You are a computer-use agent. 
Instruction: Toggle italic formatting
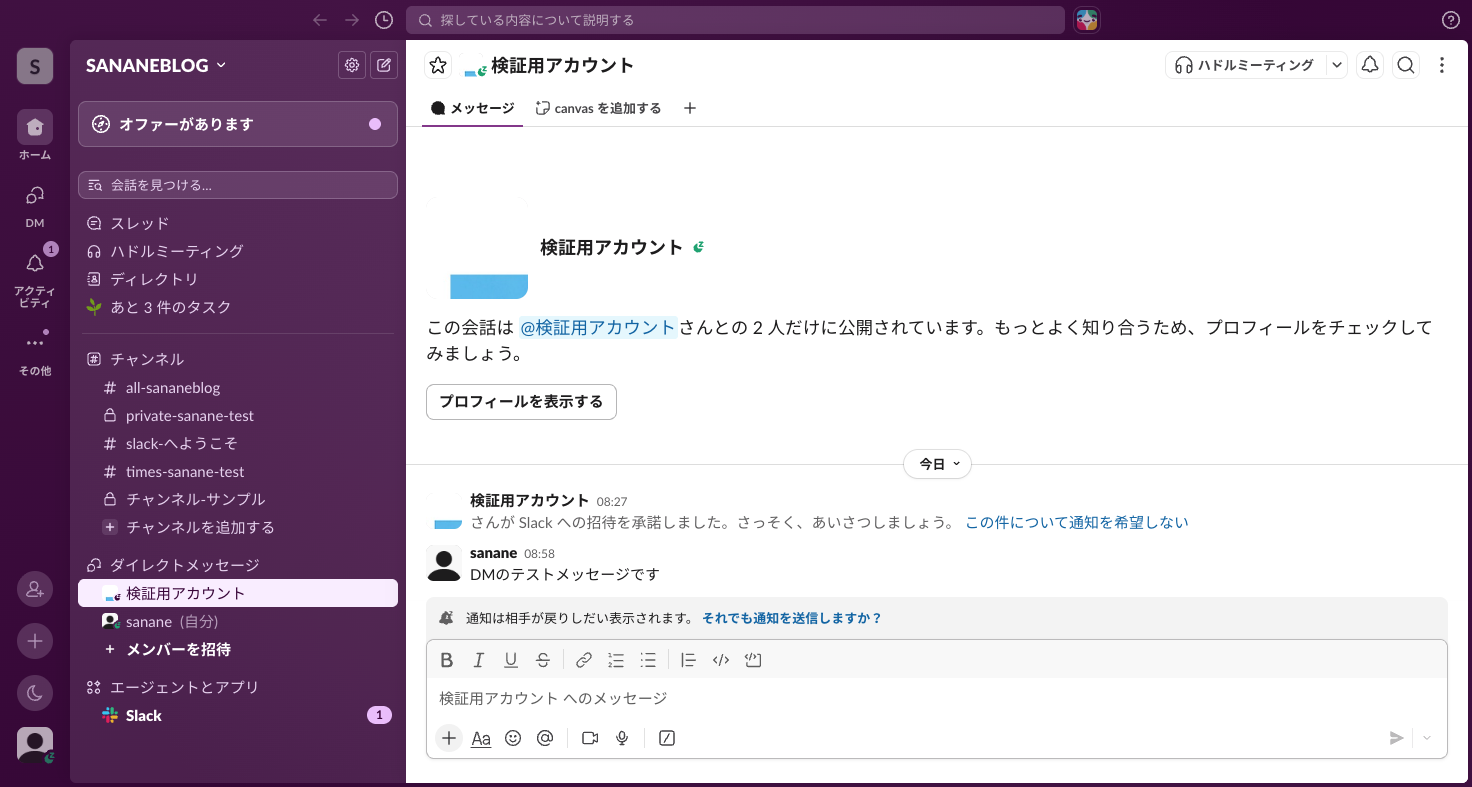tap(479, 660)
